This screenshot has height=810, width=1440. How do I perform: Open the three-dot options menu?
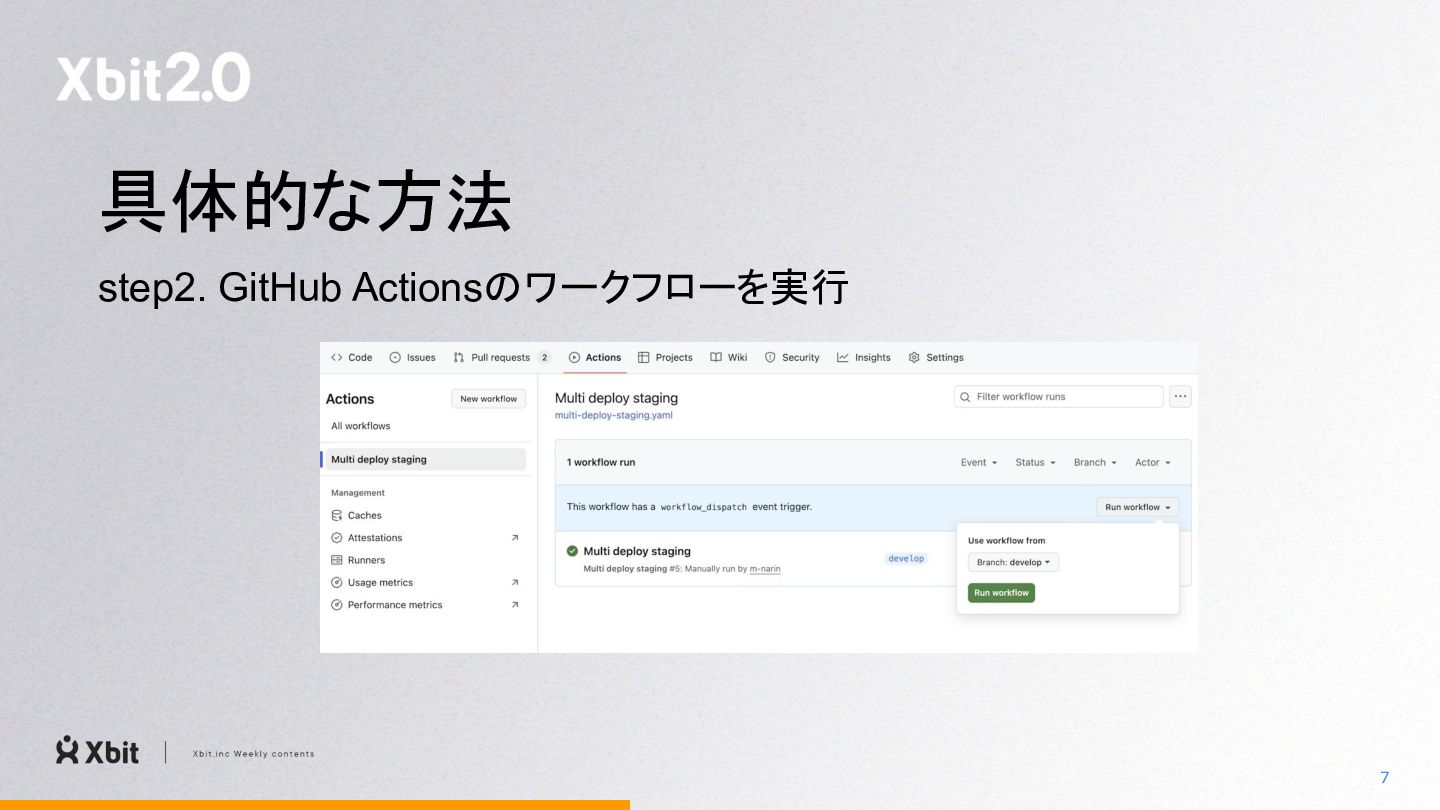[1181, 397]
